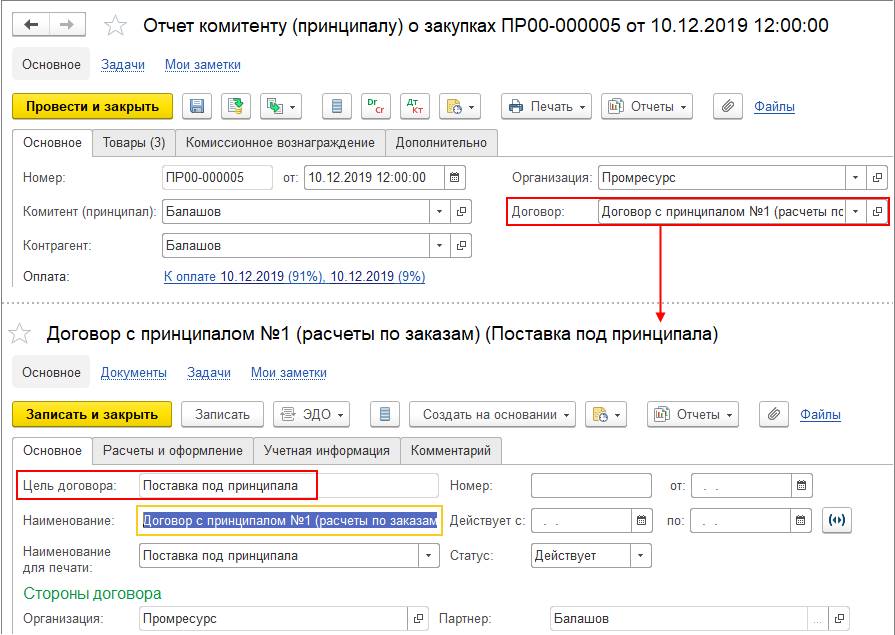Expand Наименование для печати dropdown
The image size is (895, 635).
[429, 556]
